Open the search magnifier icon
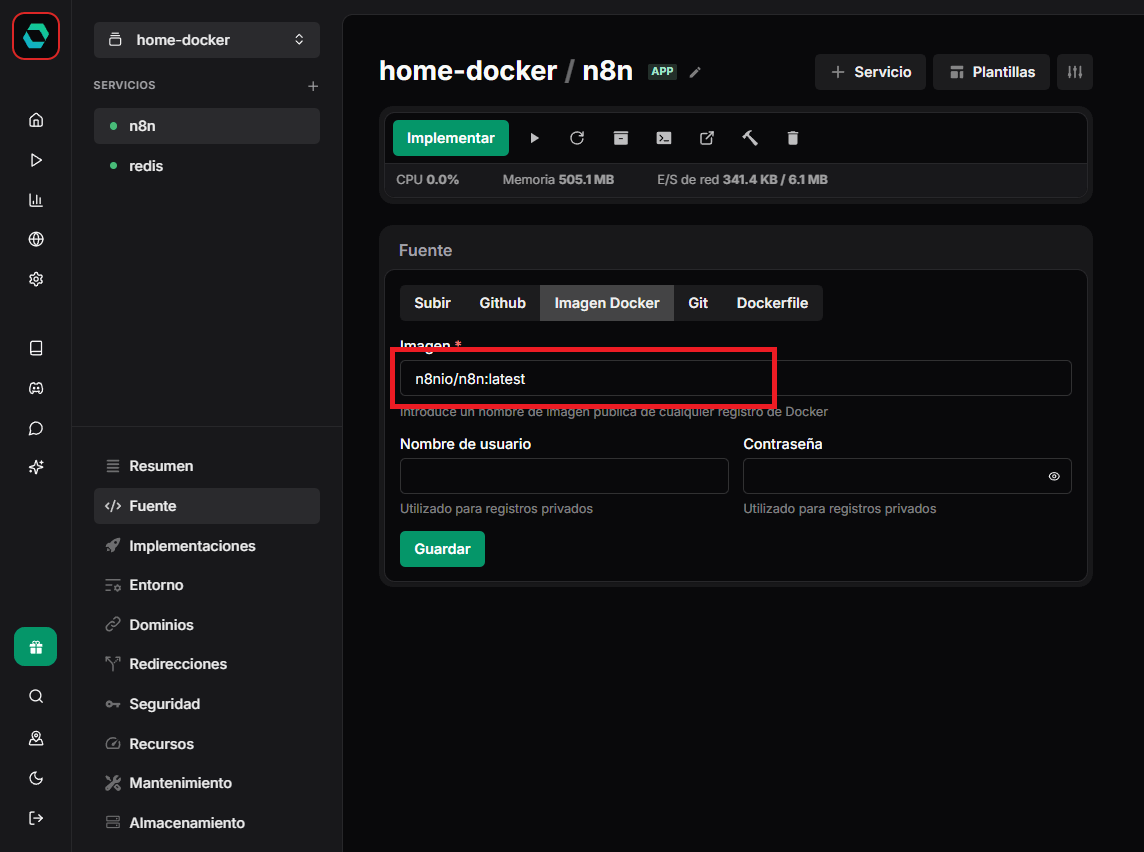 (x=36, y=697)
